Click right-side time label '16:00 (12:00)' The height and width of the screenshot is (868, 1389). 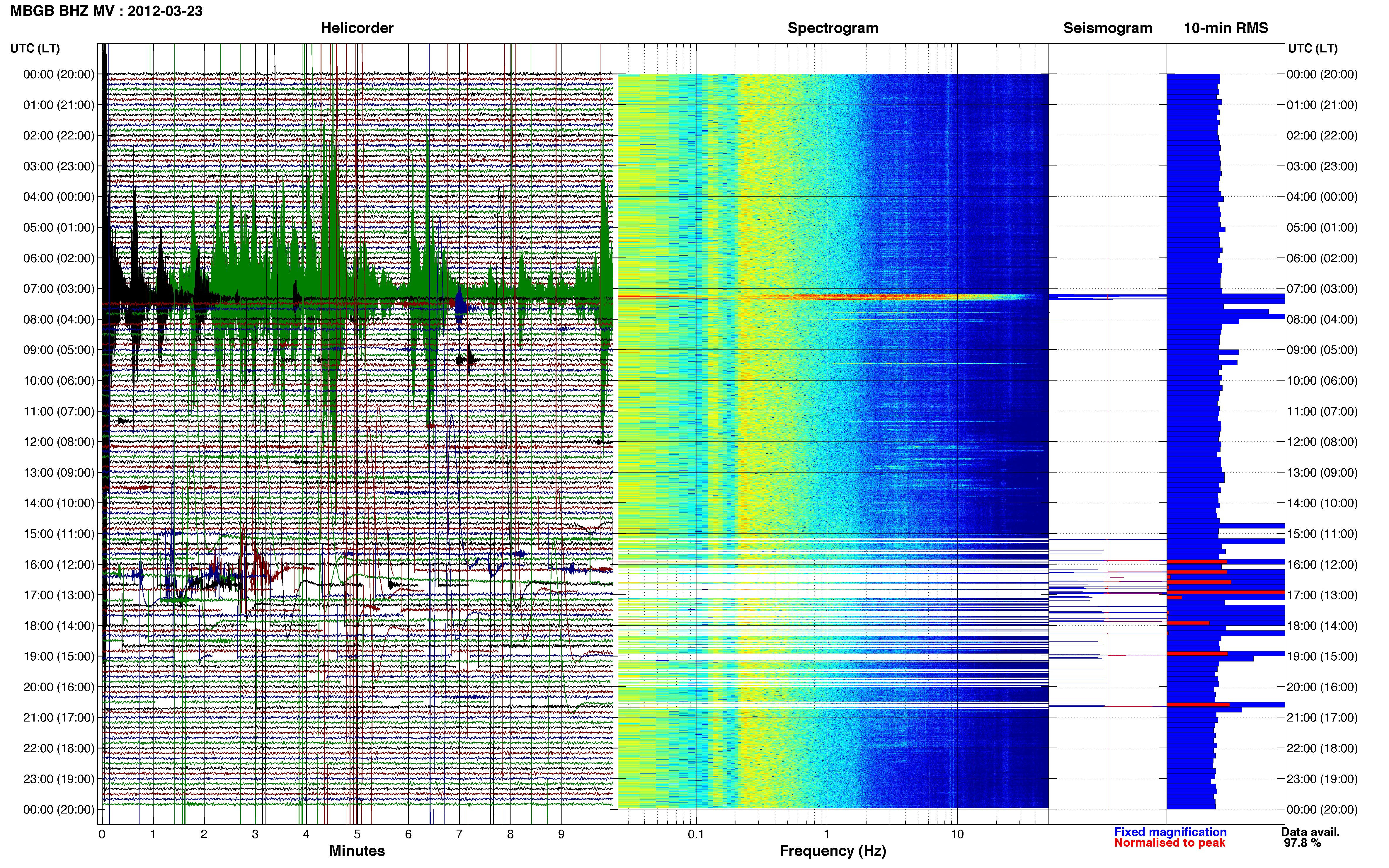point(1322,564)
